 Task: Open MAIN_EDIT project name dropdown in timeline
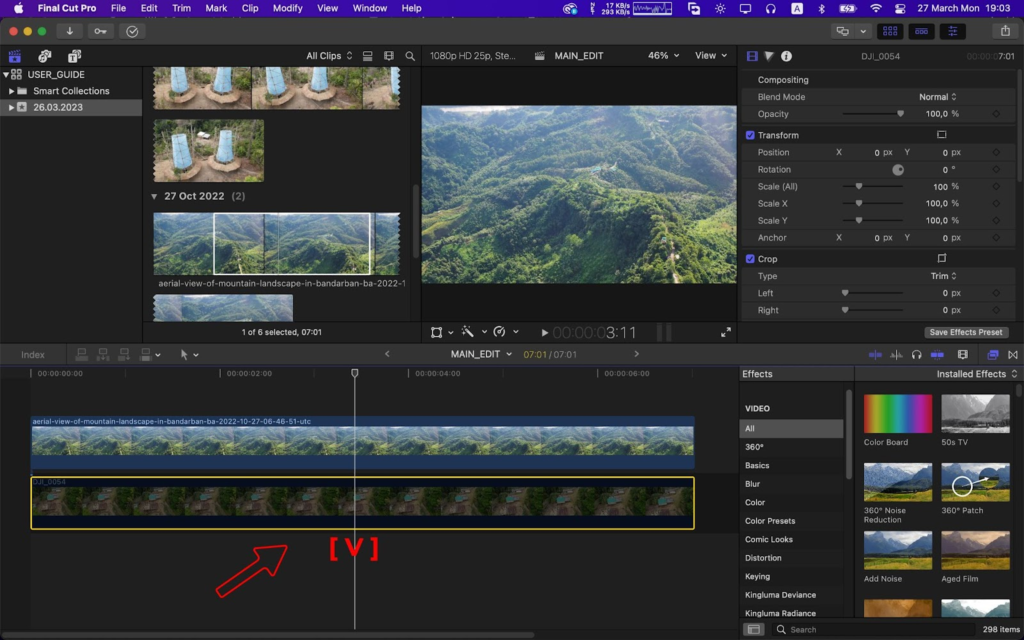pyautogui.click(x=481, y=354)
